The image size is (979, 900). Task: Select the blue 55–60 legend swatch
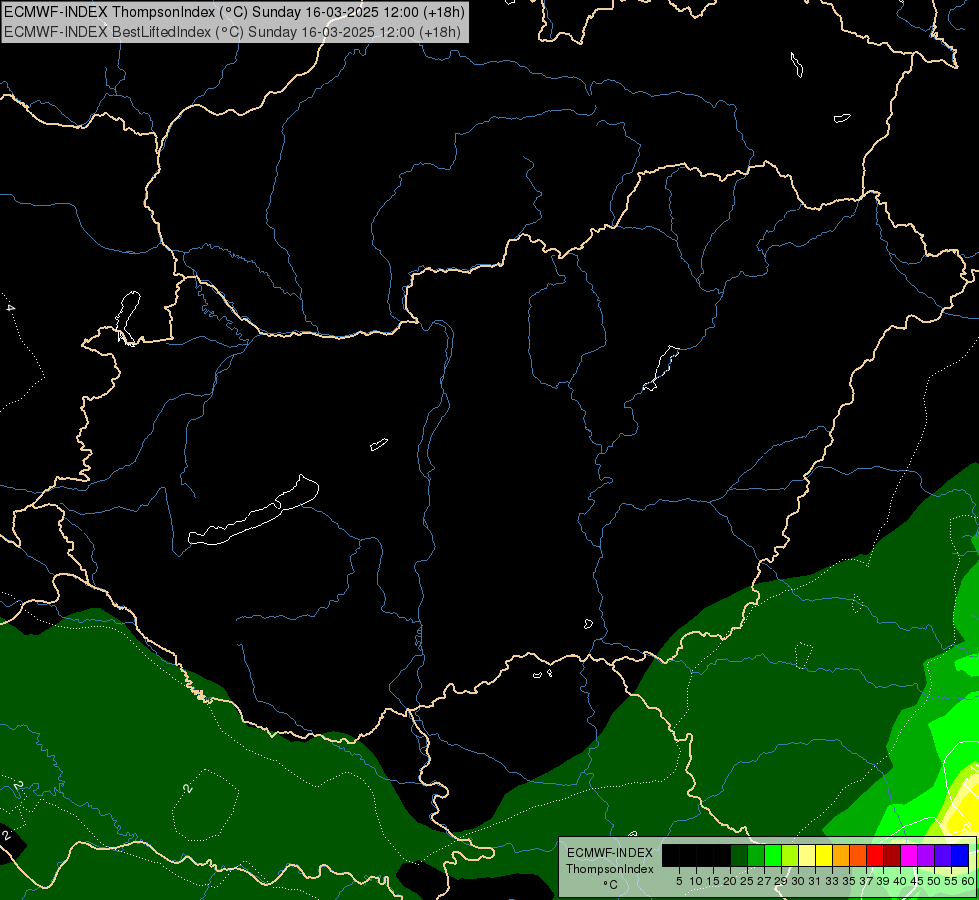pos(960,855)
